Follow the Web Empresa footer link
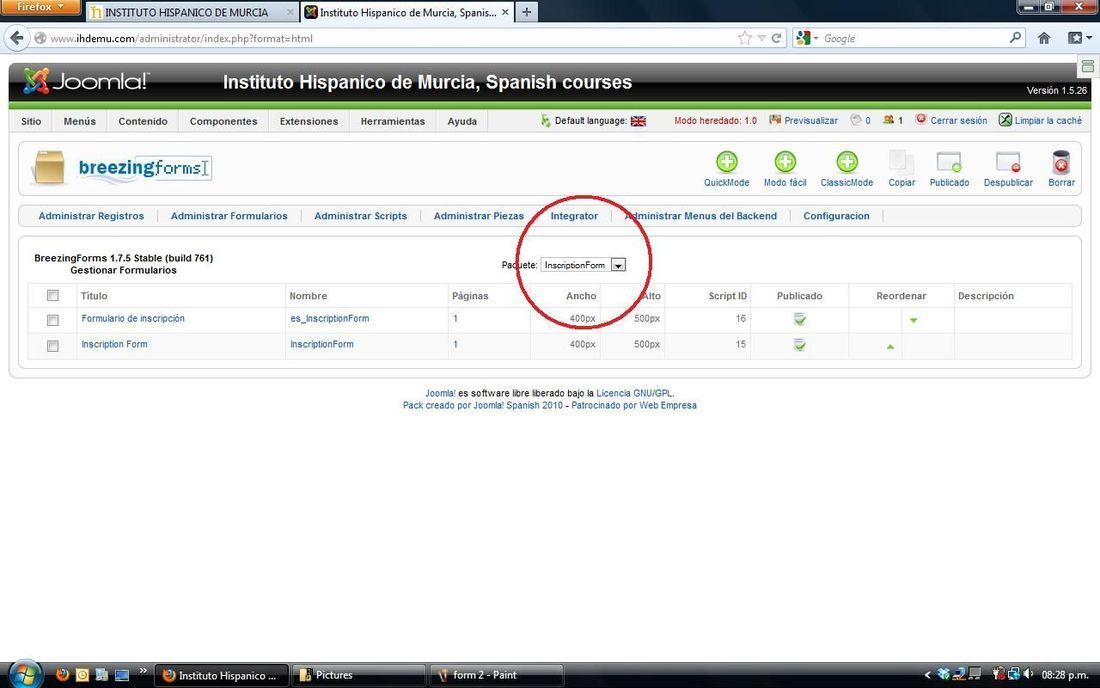 667,405
